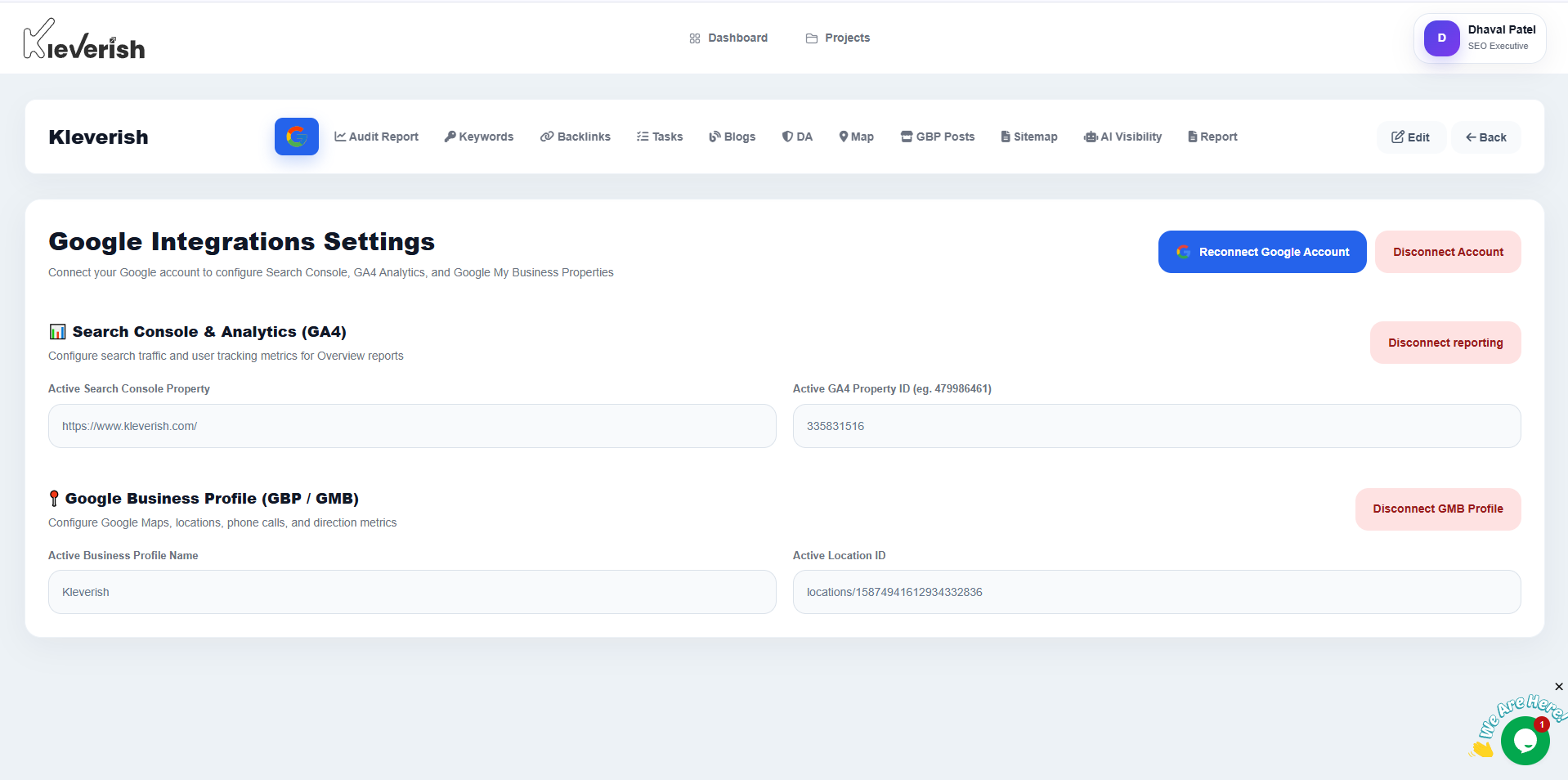Switch to the Map tab

click(857, 137)
